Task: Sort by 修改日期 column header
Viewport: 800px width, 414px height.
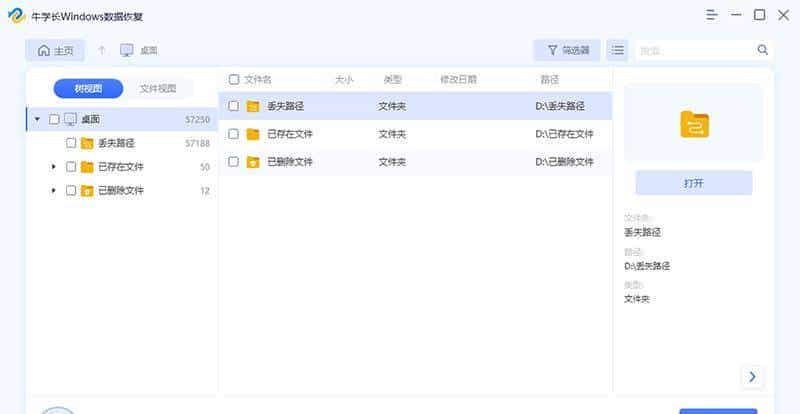Action: tap(458, 80)
